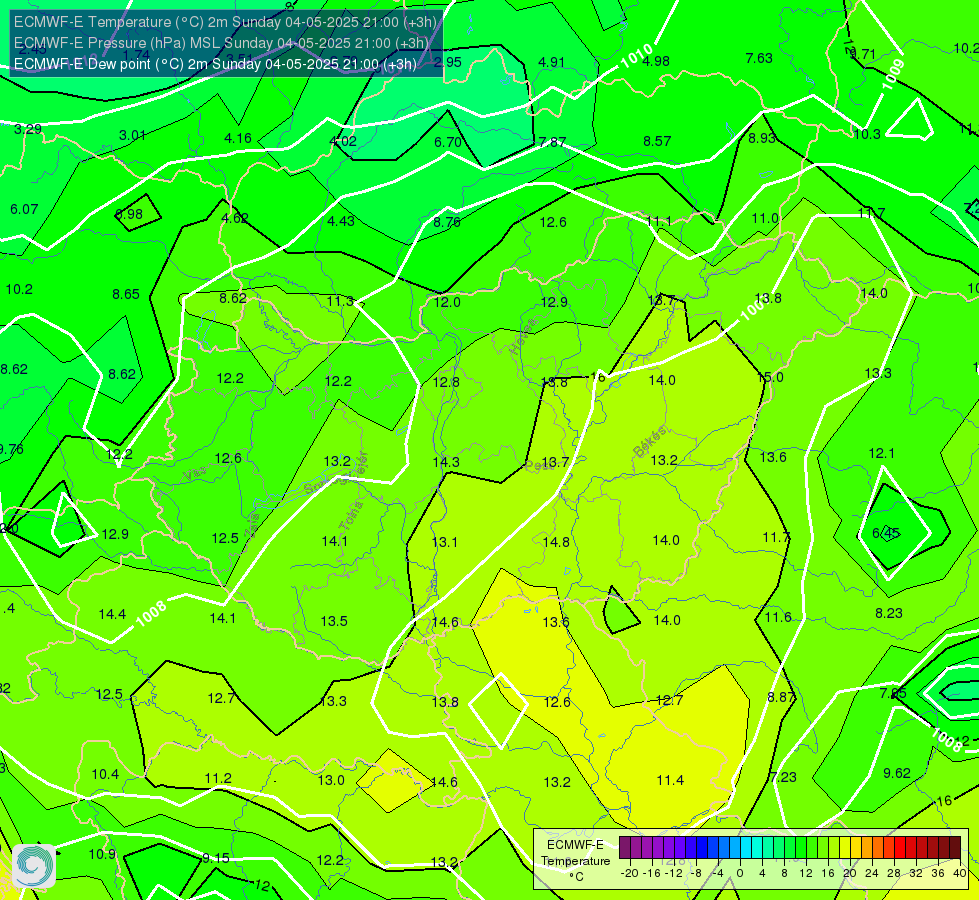Click the map value 12.0

point(447,302)
